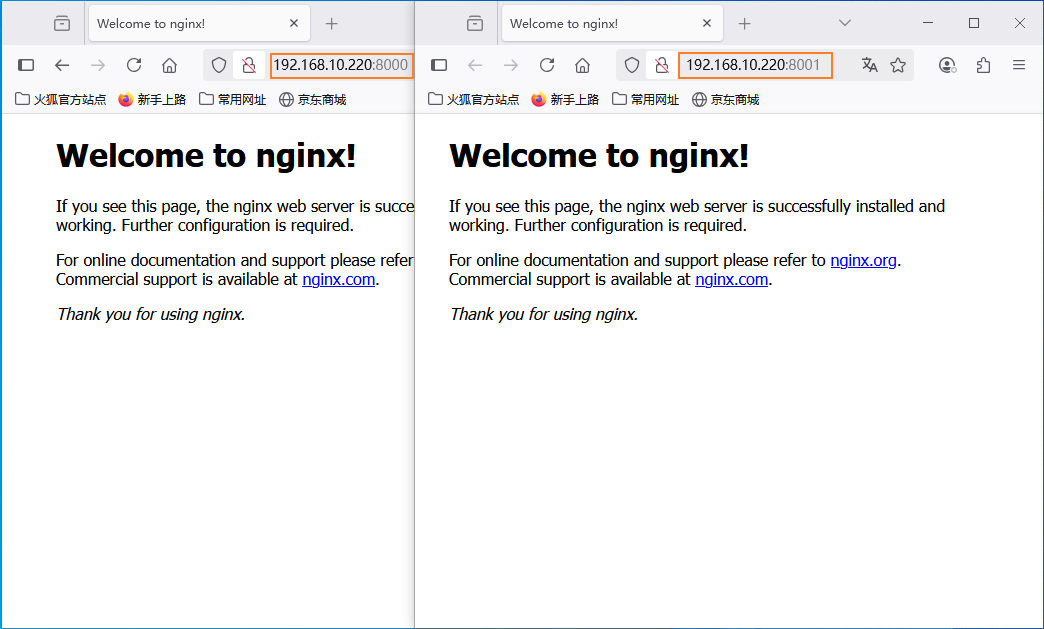This screenshot has height=629, width=1044.
Task: Focus the address bar showing port 8000
Action: [x=342, y=65]
